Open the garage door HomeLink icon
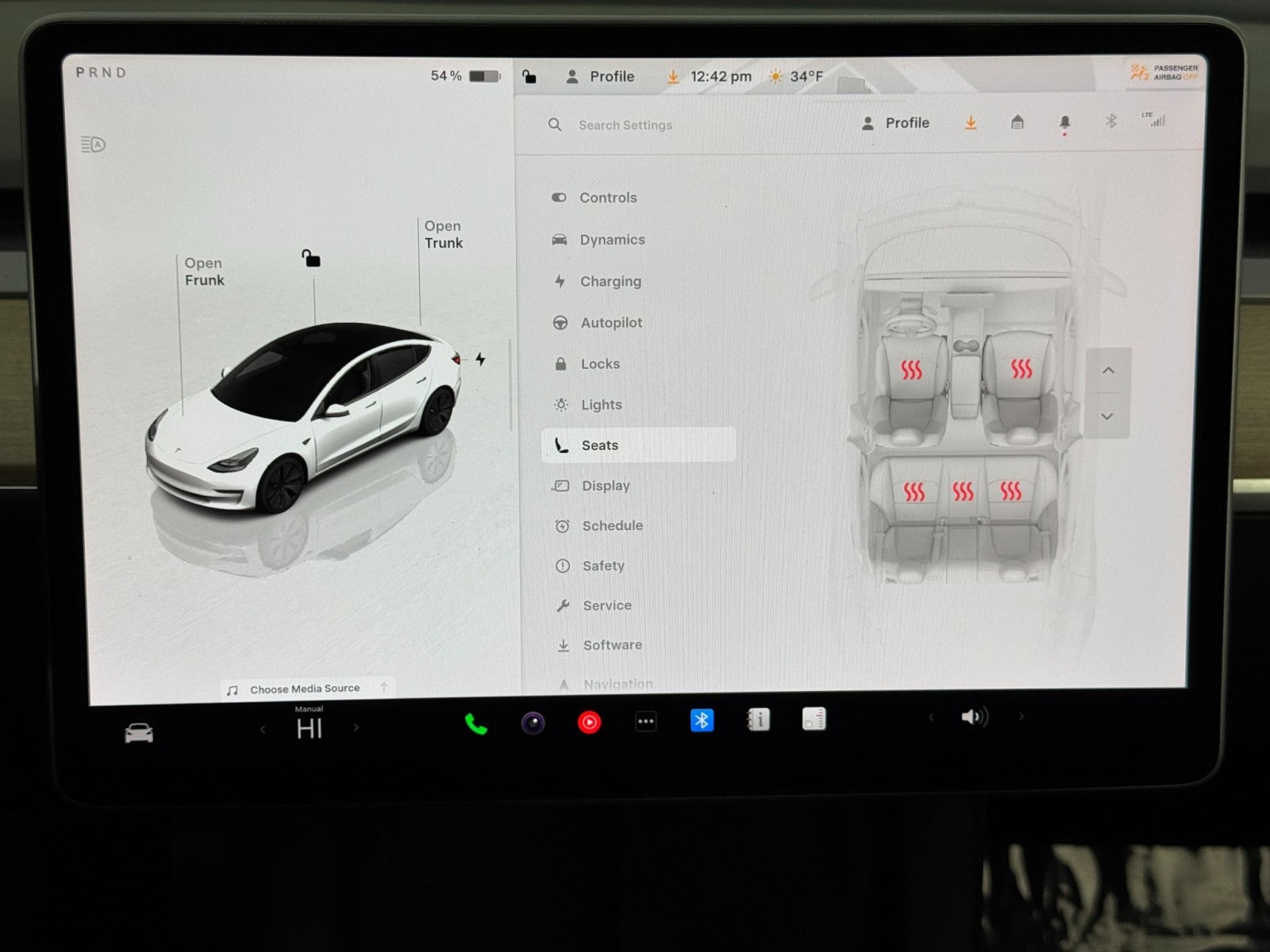1270x952 pixels. (1017, 122)
